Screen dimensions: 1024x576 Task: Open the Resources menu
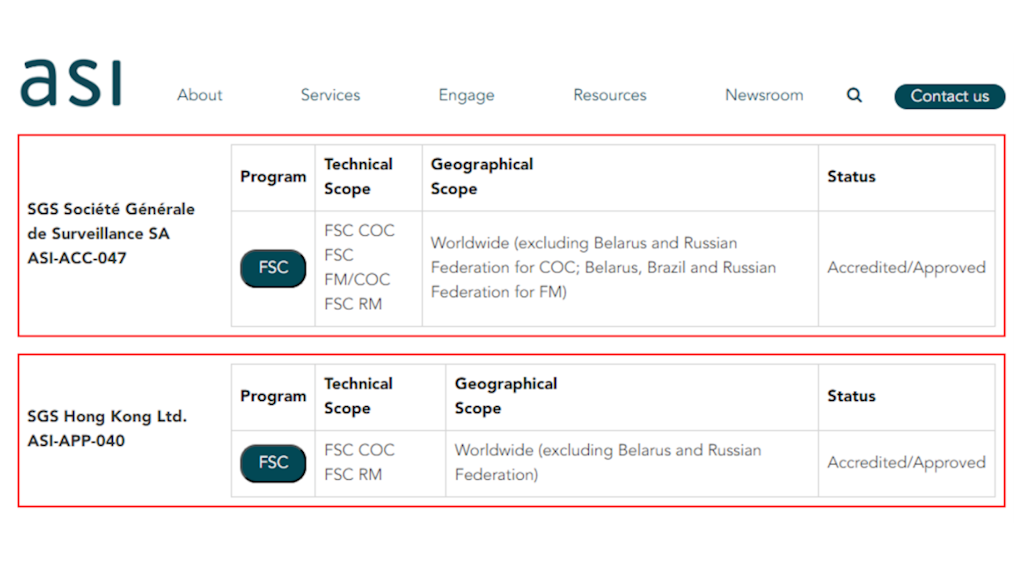pyautogui.click(x=609, y=94)
